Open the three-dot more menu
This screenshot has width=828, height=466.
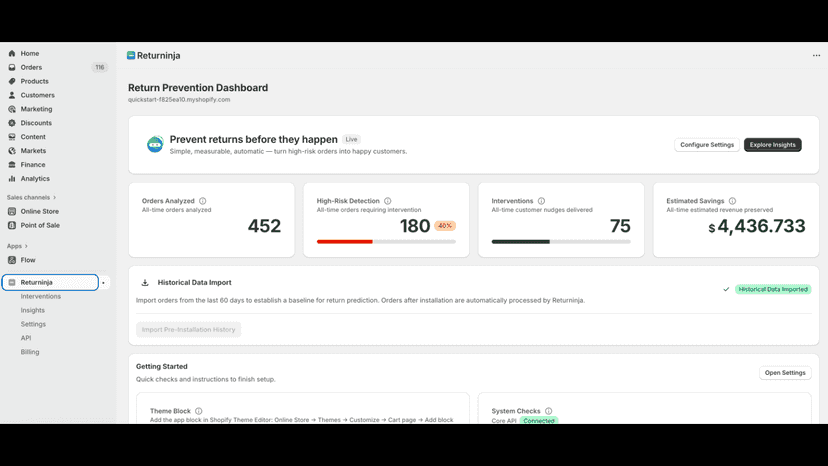tap(816, 55)
